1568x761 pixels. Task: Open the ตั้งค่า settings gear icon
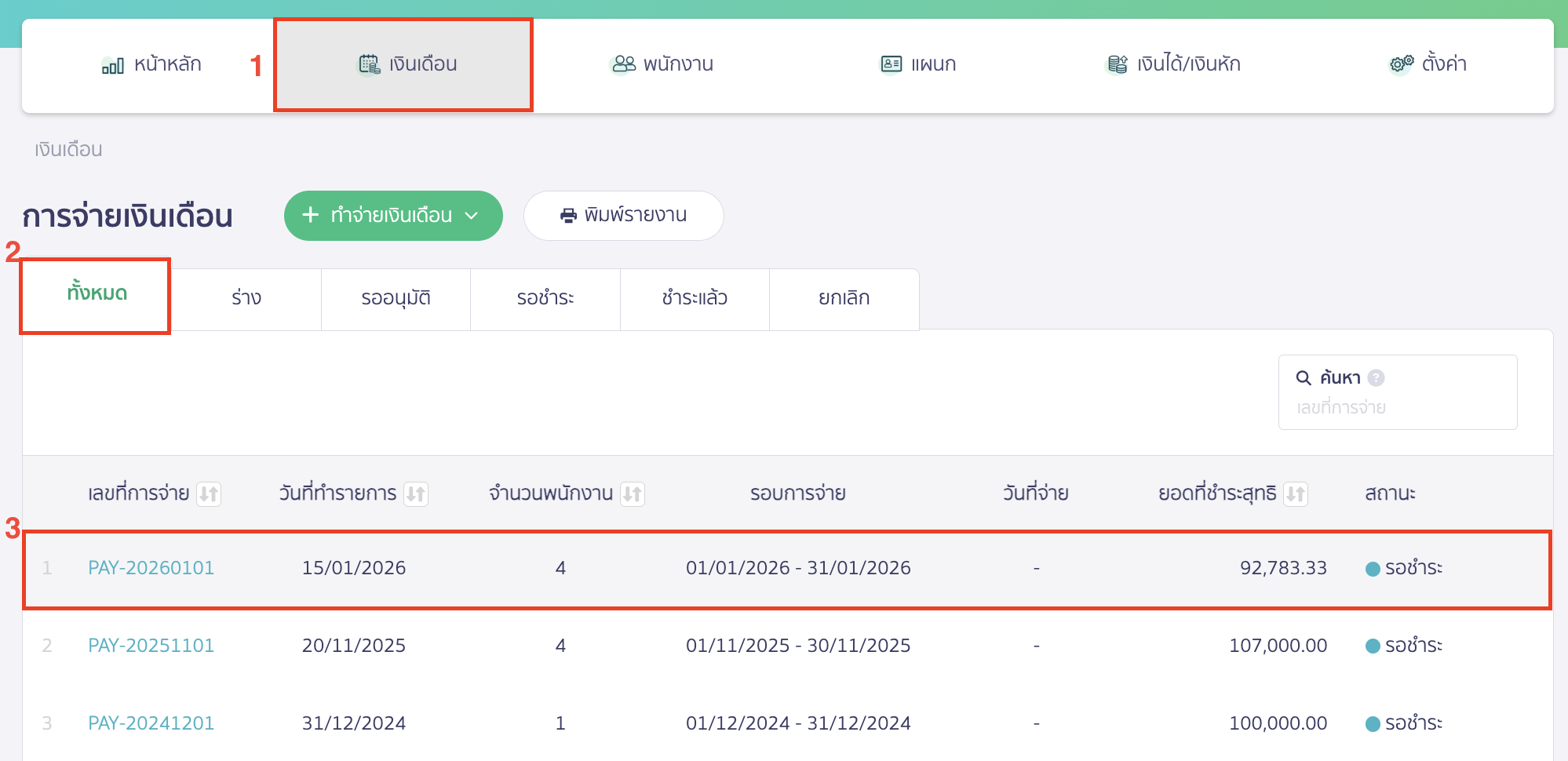[1400, 64]
